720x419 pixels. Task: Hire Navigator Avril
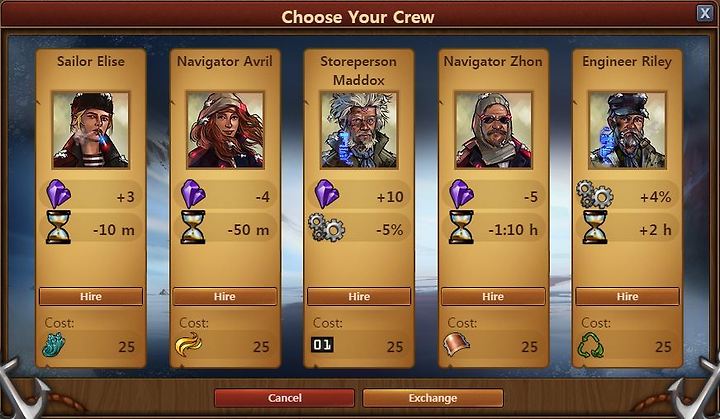coord(225,296)
